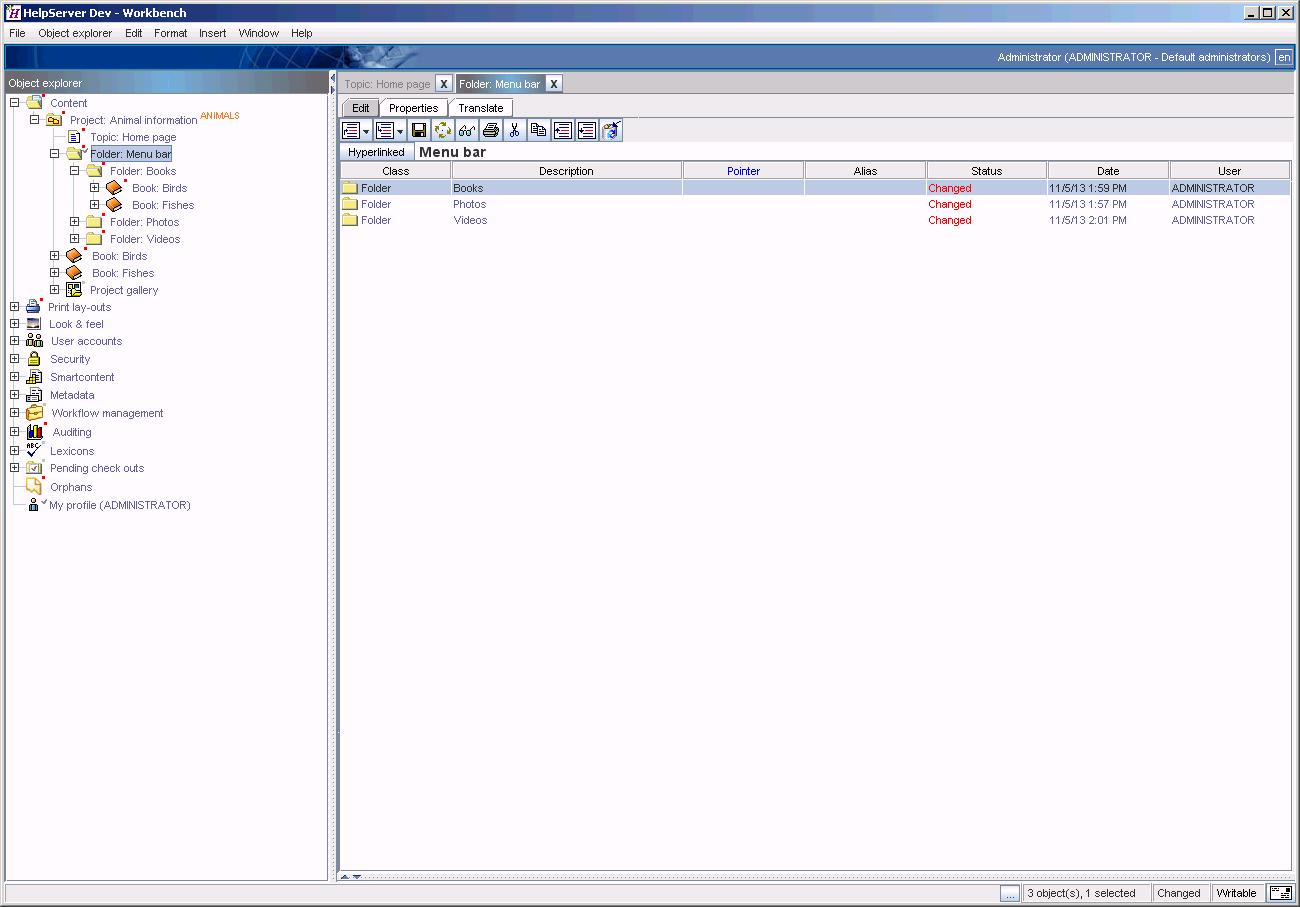Click the Save (floppy disk) toolbar icon
The height and width of the screenshot is (907, 1300).
[x=419, y=130]
